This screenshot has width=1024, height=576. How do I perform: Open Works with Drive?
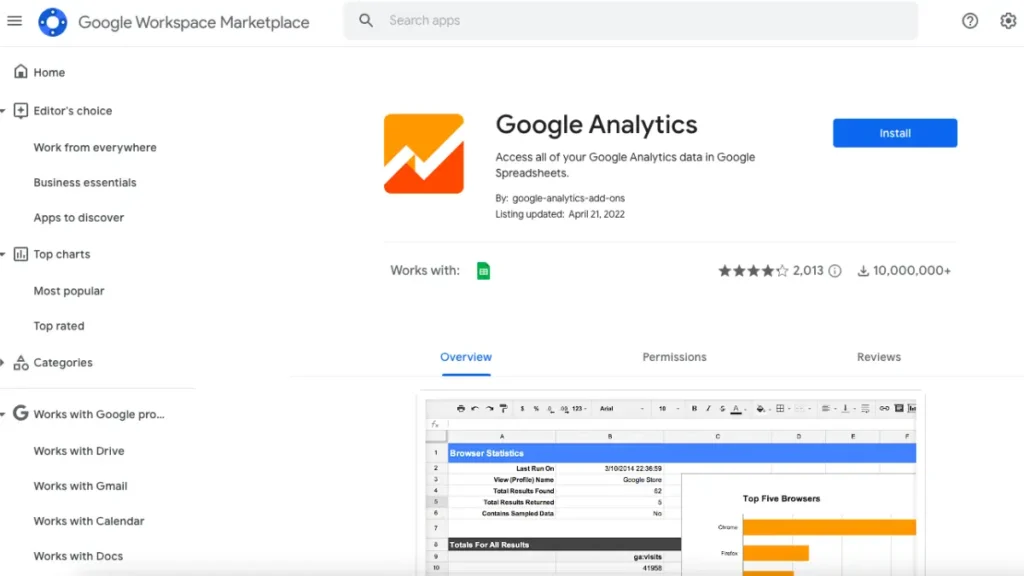(x=78, y=451)
